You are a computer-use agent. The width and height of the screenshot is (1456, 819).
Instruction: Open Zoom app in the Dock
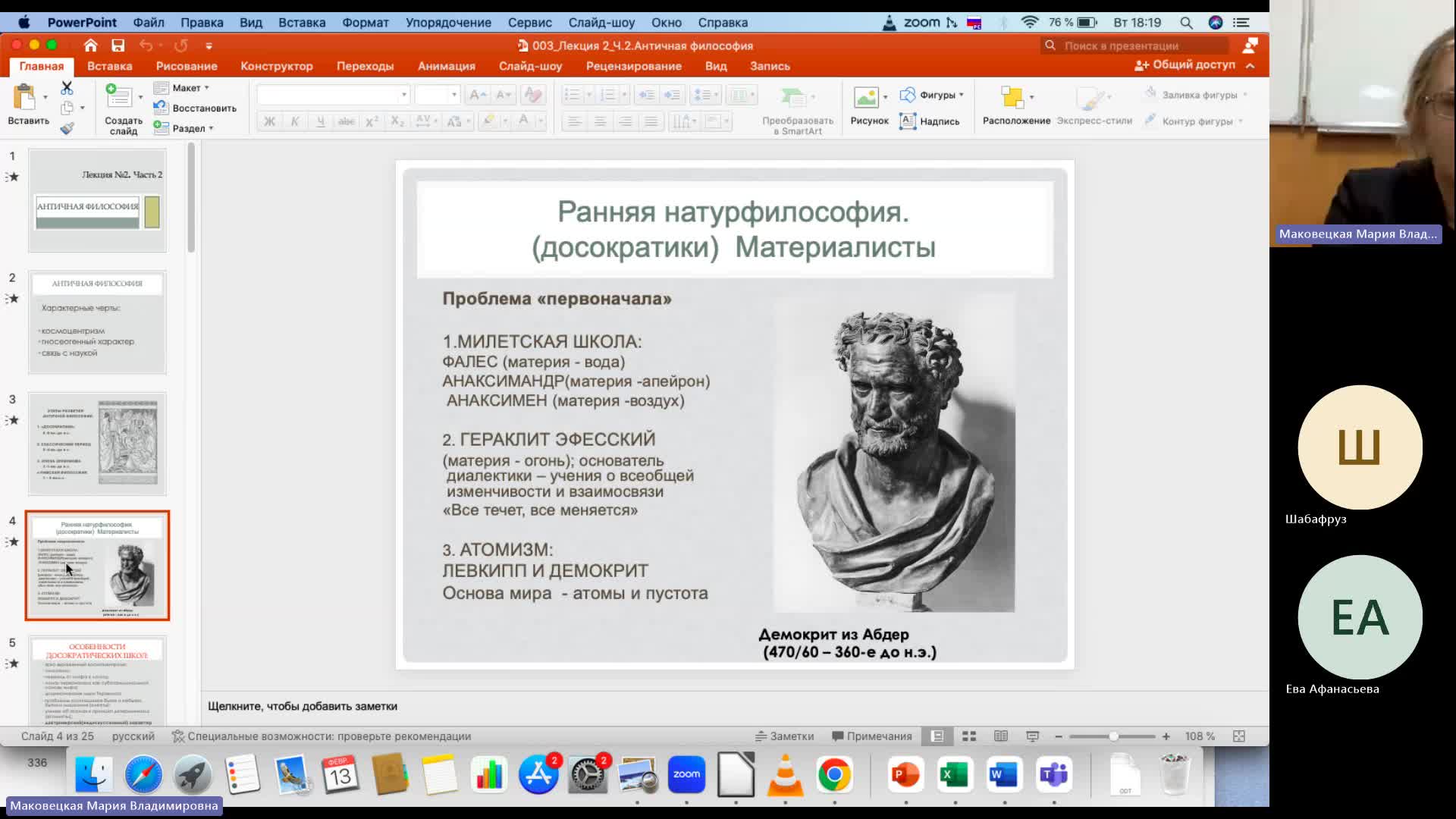point(686,774)
